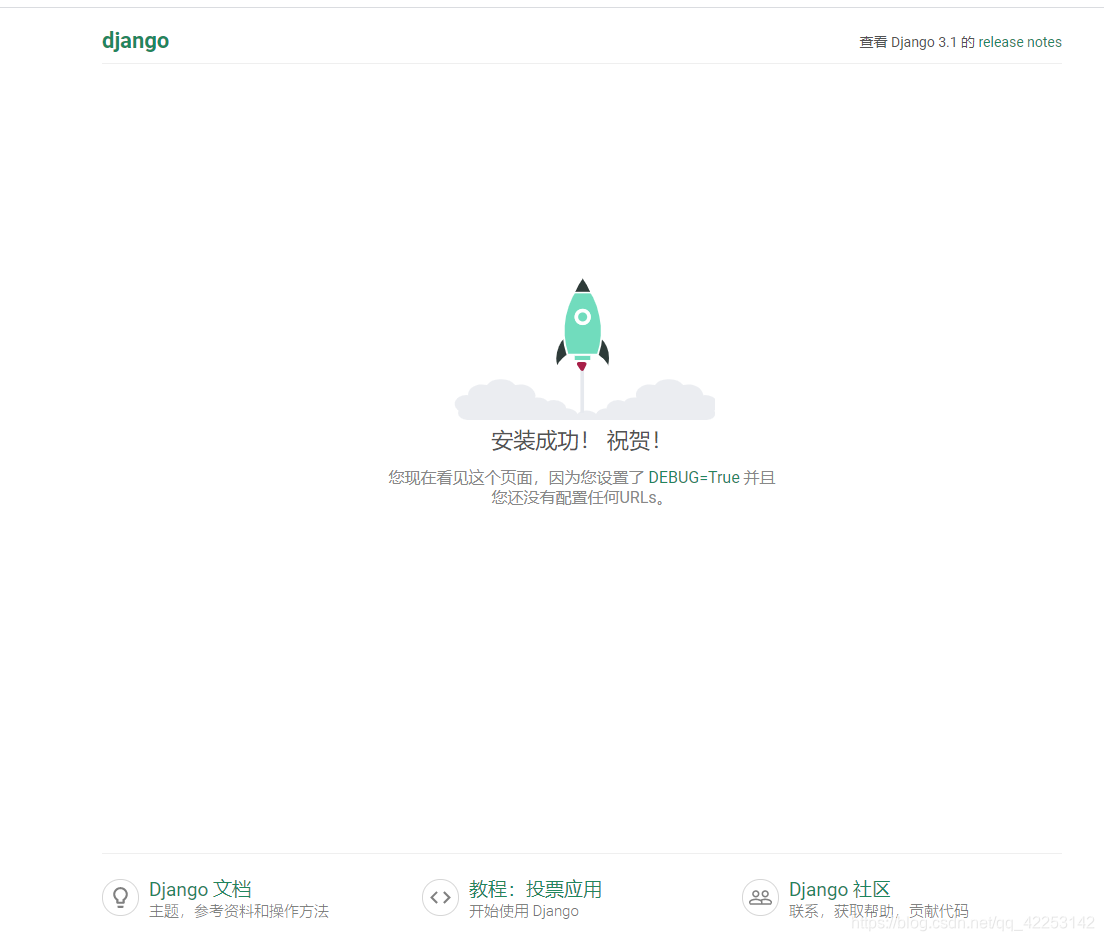Click the people community icon
This screenshot has width=1104, height=941.
point(760,898)
